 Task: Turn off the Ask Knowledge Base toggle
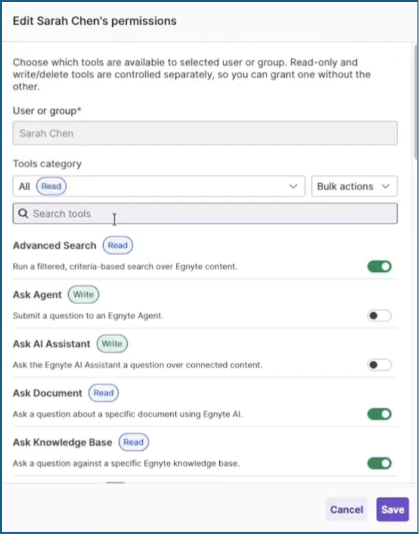pyautogui.click(x=379, y=463)
